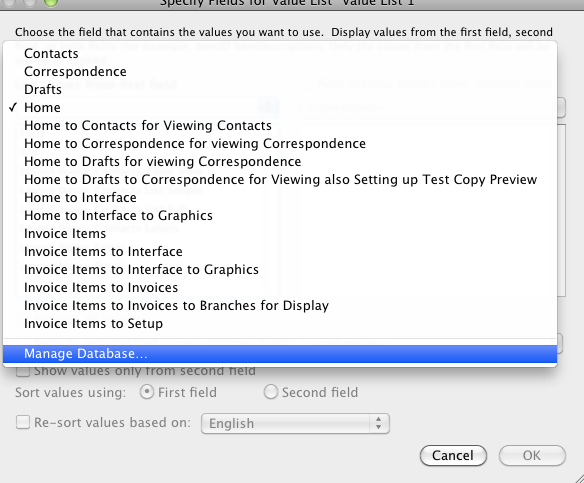The height and width of the screenshot is (483, 584).
Task: Select the checked Home entry
Action: [x=280, y=108]
